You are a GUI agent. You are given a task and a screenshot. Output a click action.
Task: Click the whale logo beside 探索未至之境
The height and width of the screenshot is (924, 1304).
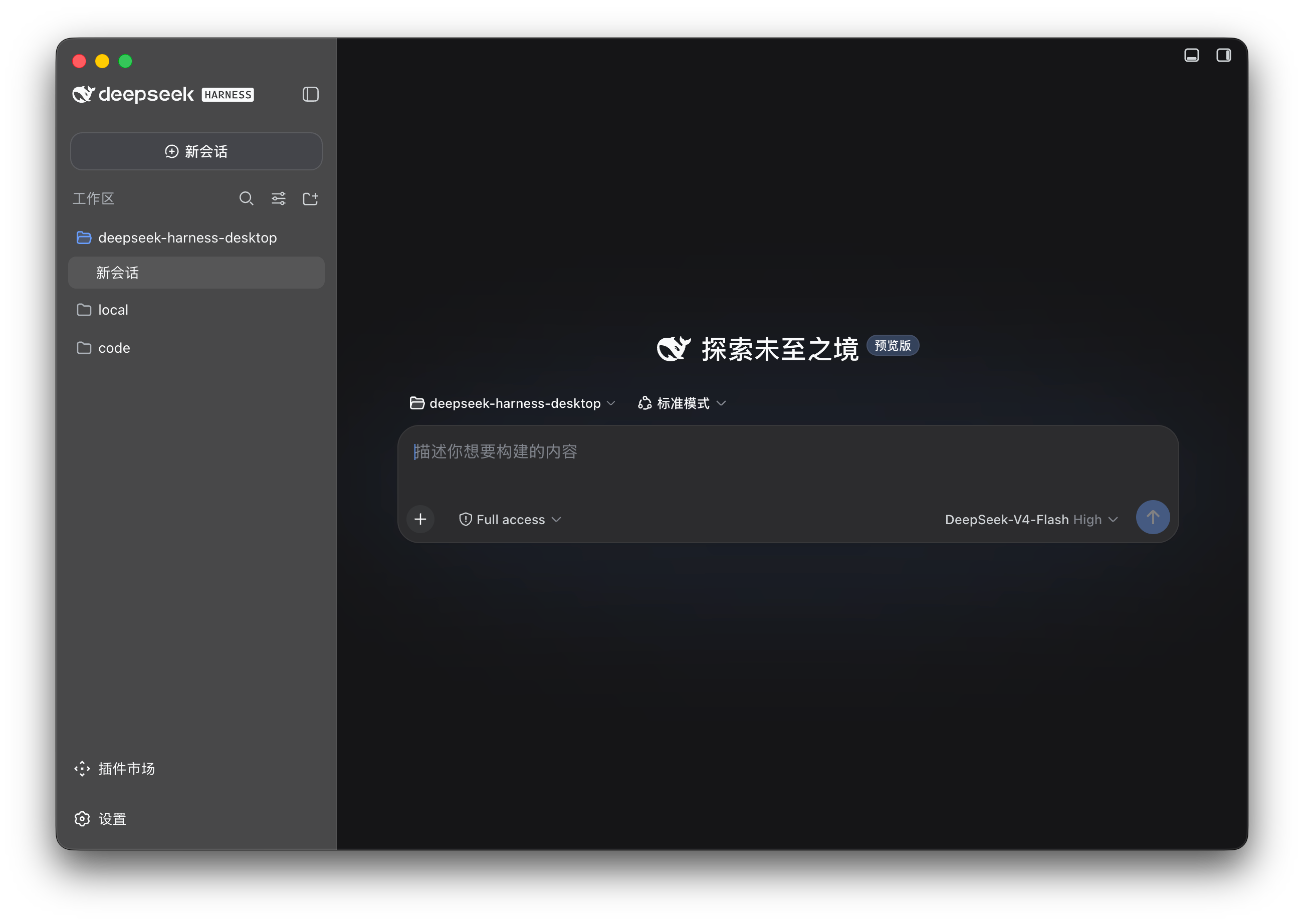[674, 348]
